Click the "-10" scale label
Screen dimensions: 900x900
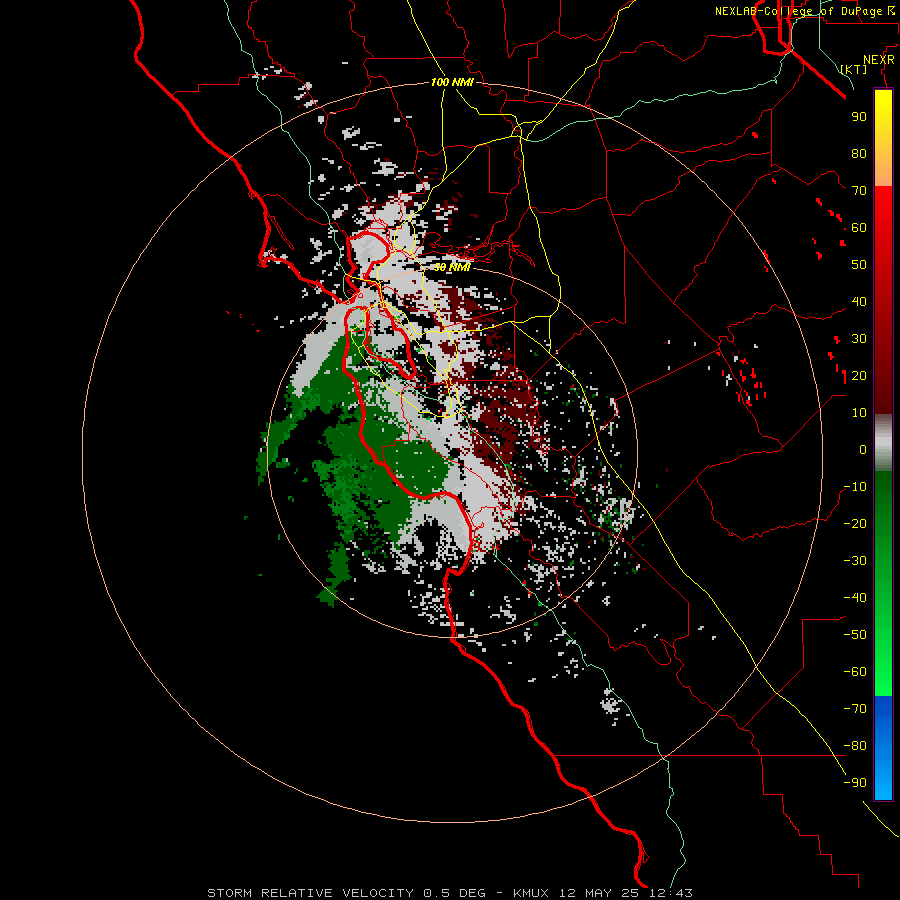855,487
